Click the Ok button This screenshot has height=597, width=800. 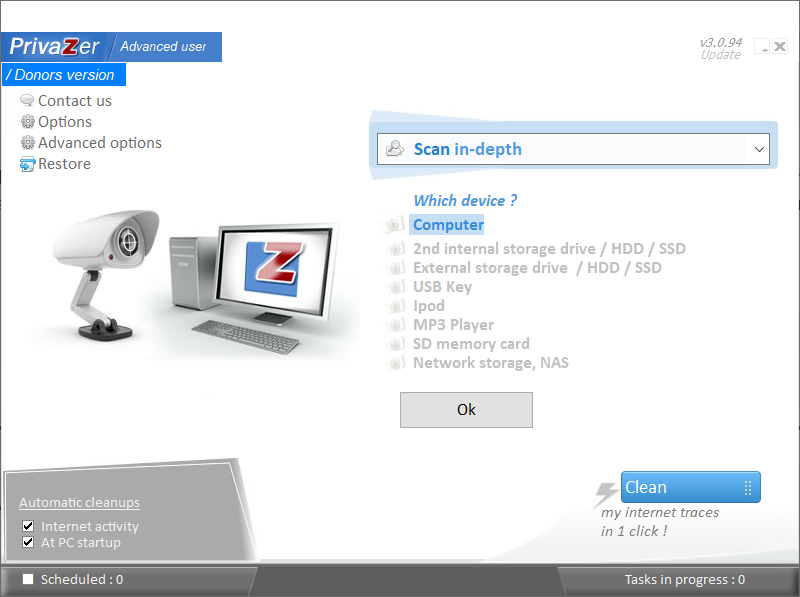click(466, 410)
